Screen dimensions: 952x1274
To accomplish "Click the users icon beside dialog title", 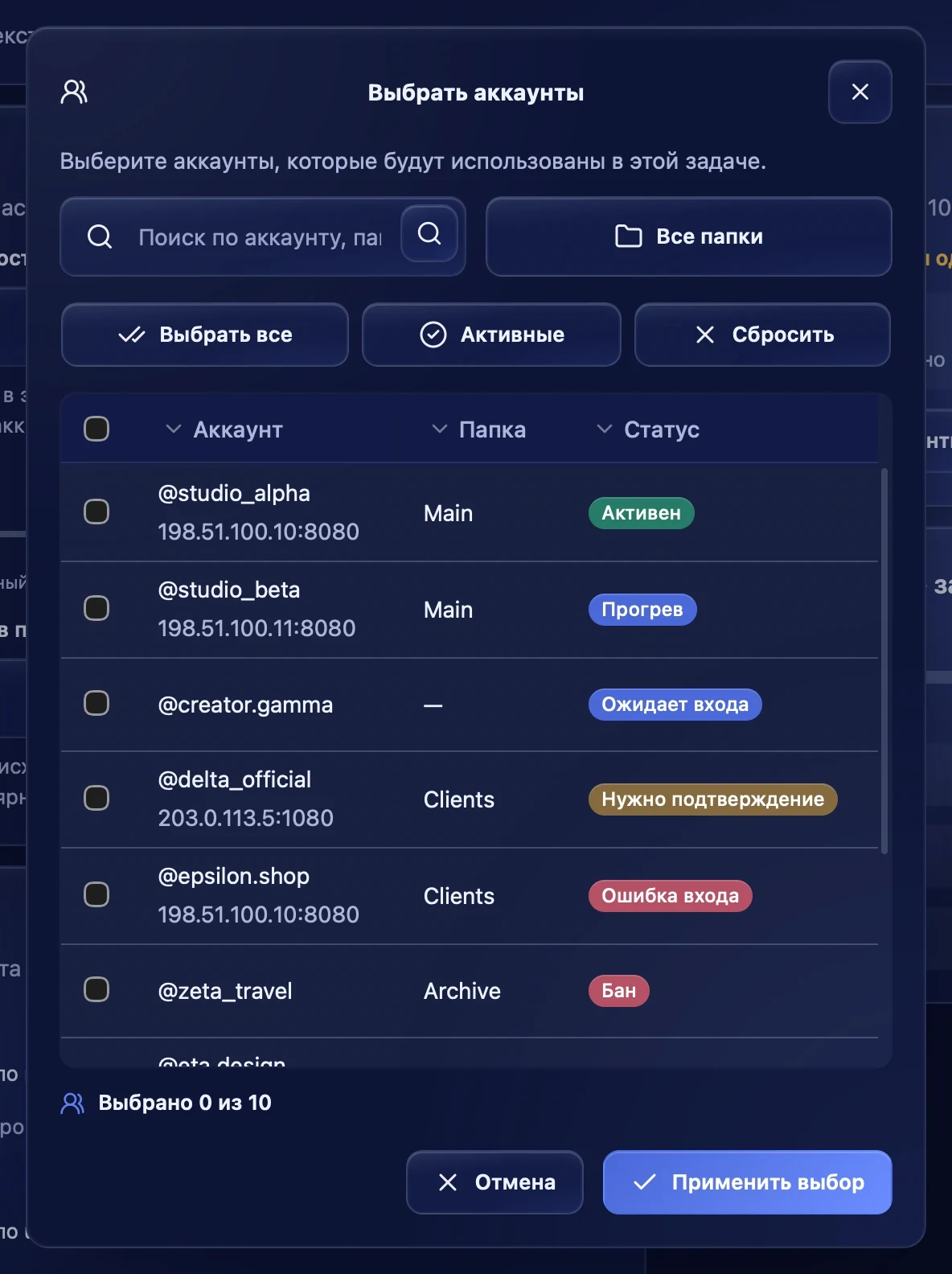I will click(x=74, y=92).
